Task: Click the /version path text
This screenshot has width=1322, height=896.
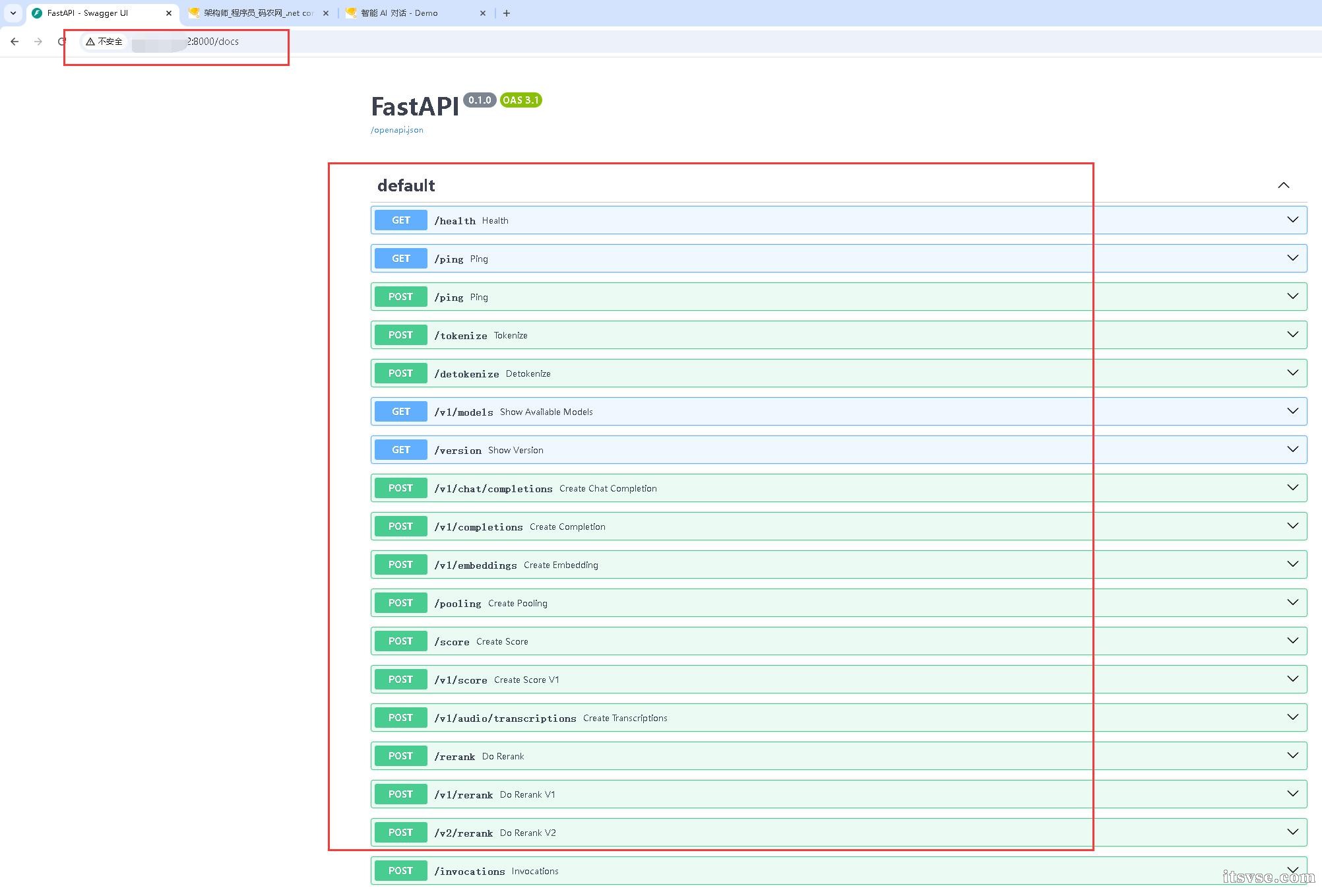Action: coord(458,451)
